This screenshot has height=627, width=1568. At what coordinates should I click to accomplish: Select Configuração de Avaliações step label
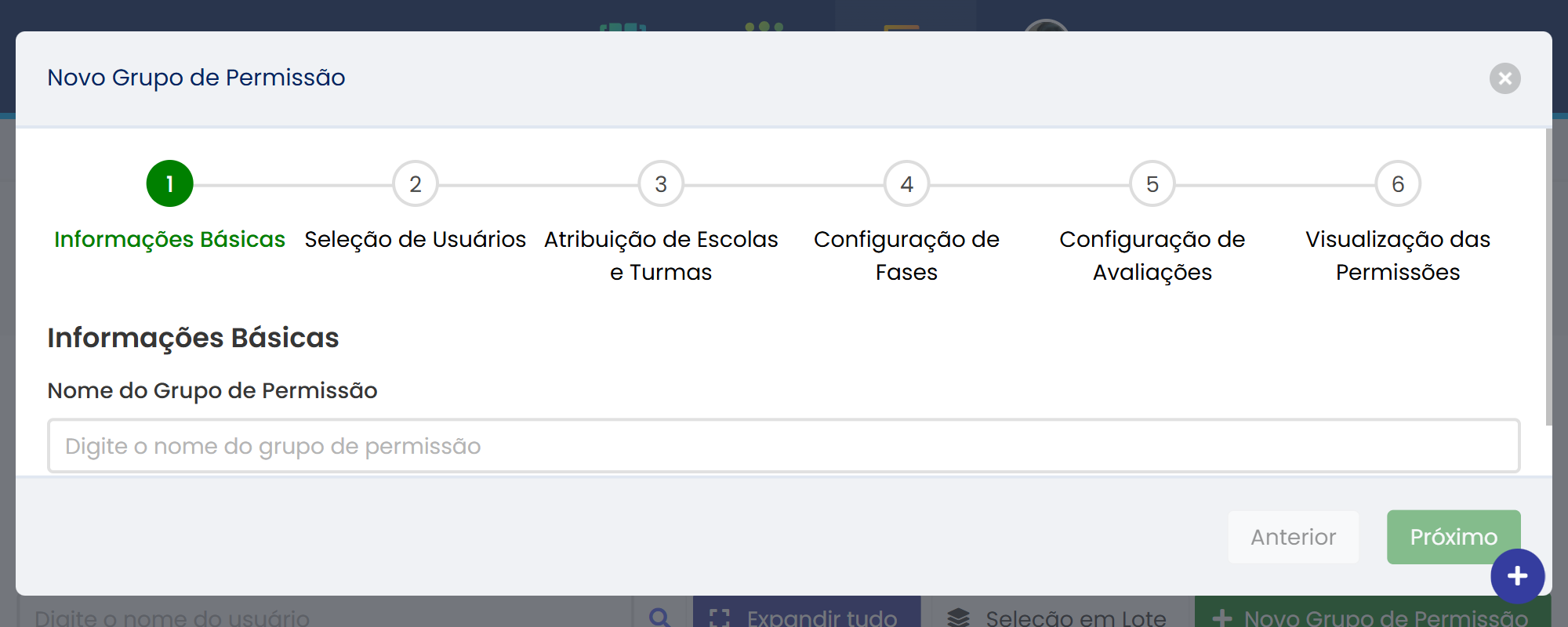[1152, 256]
